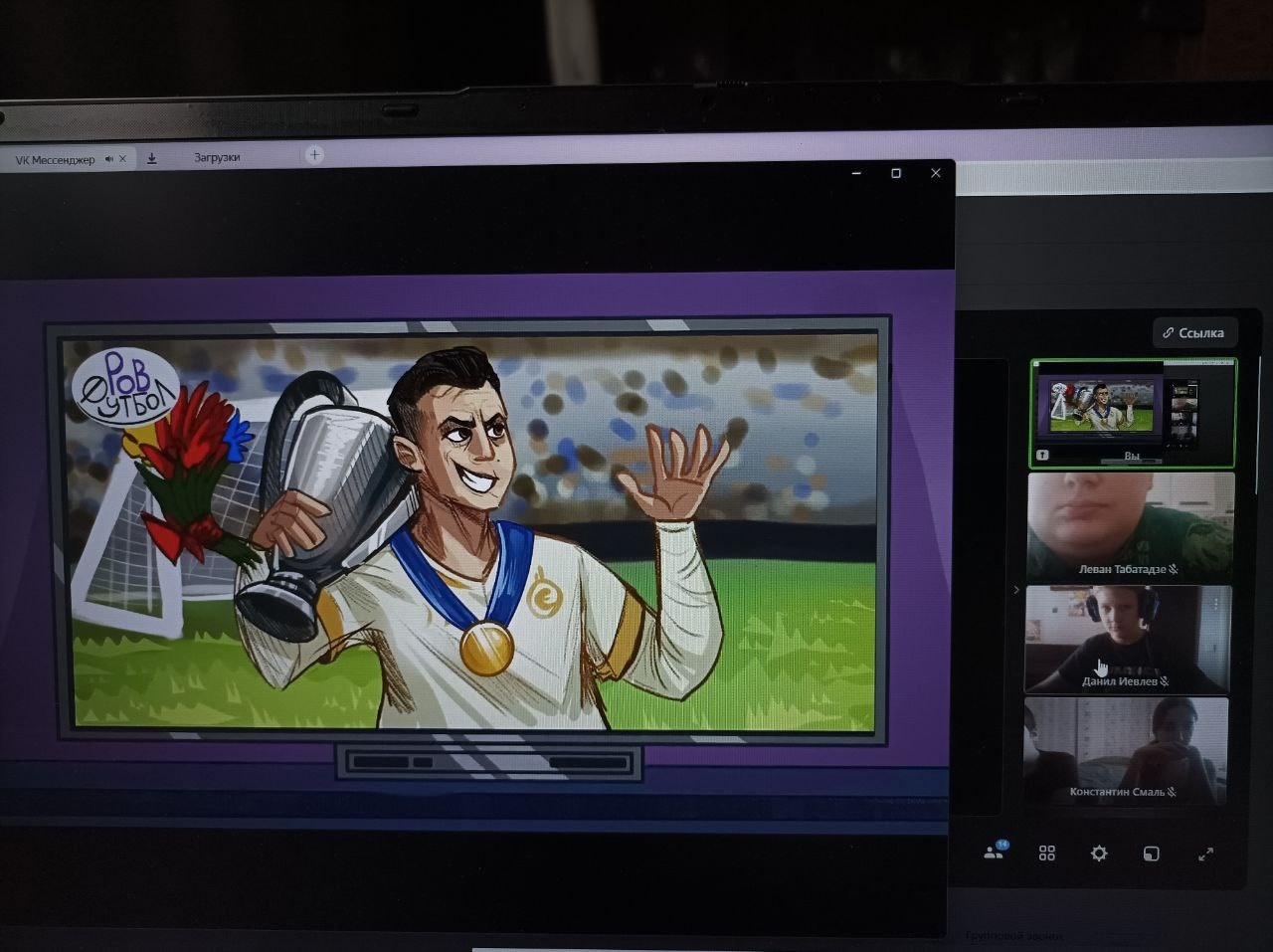Mute the VK Мессенджер tab audio icon
This screenshot has width=1273, height=952.
[108, 159]
